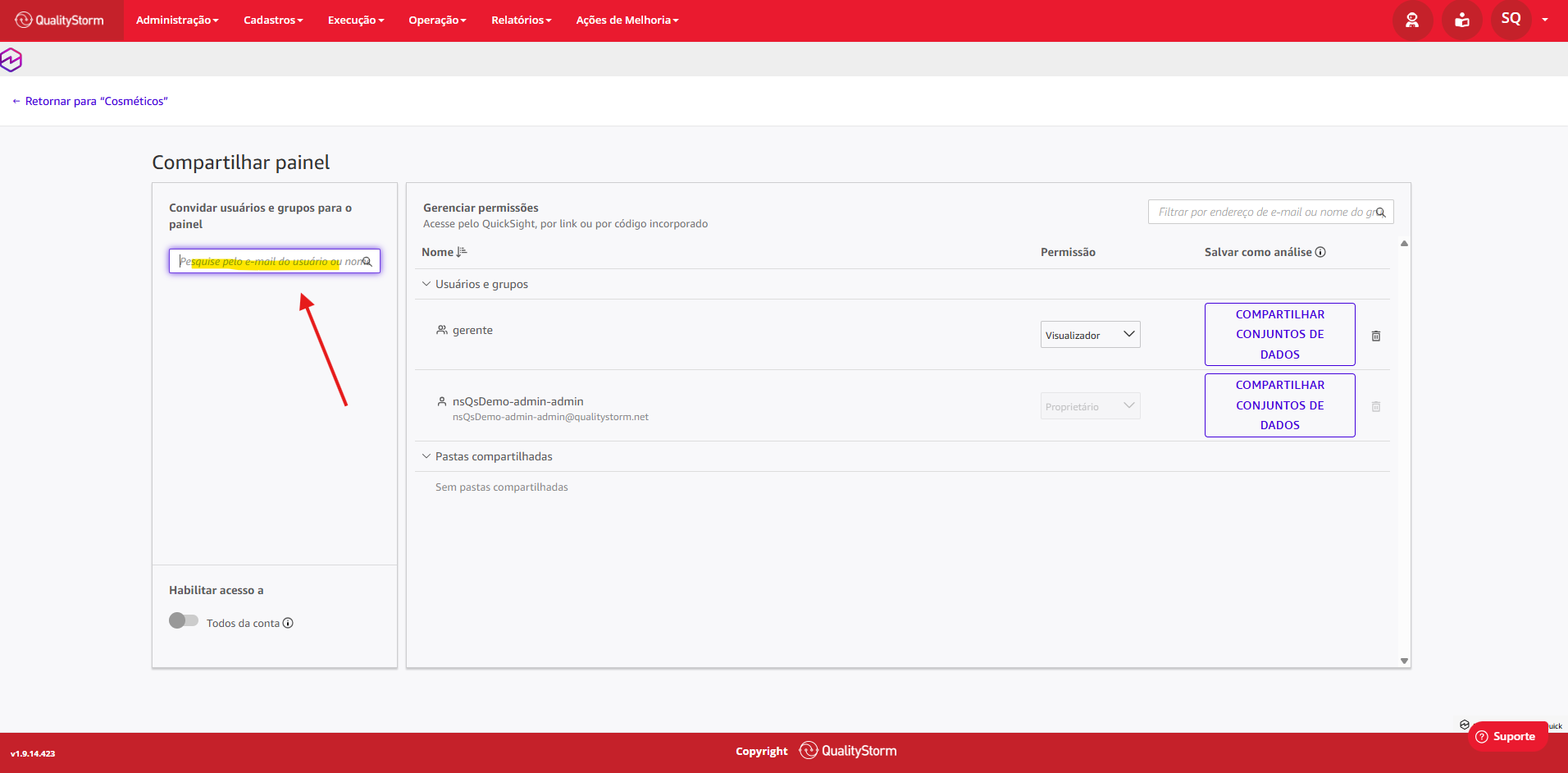
Task: Open the SQ account dropdown arrow
Action: (1545, 20)
